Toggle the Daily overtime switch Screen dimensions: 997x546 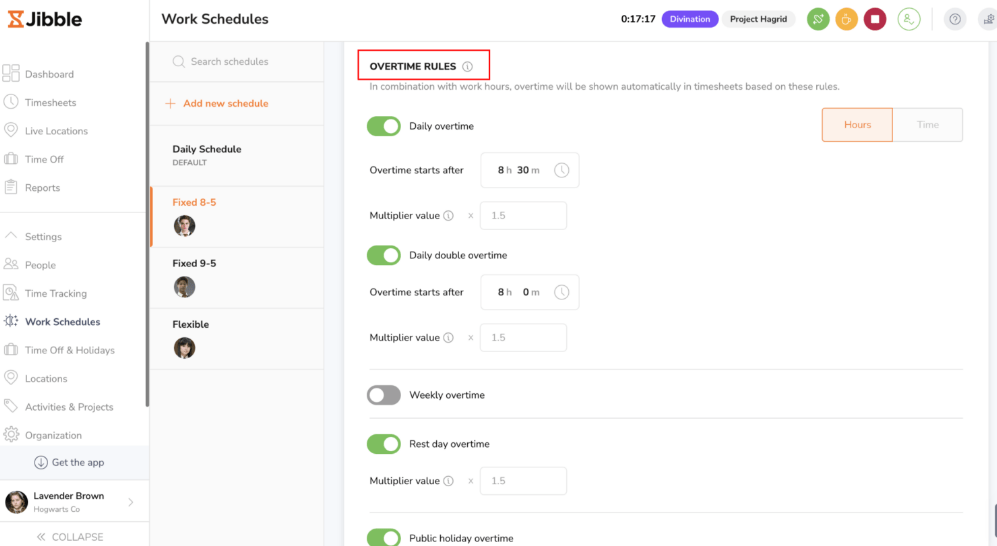383,126
